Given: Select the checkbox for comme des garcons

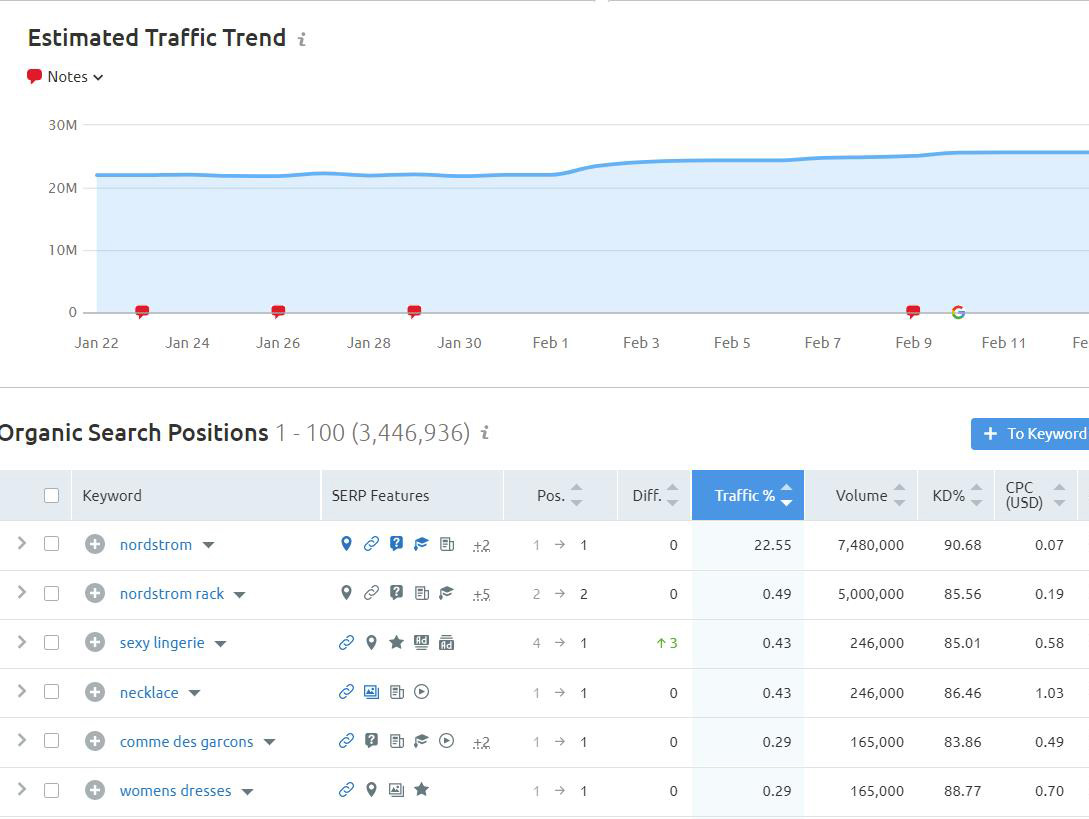Looking at the screenshot, I should (52, 741).
